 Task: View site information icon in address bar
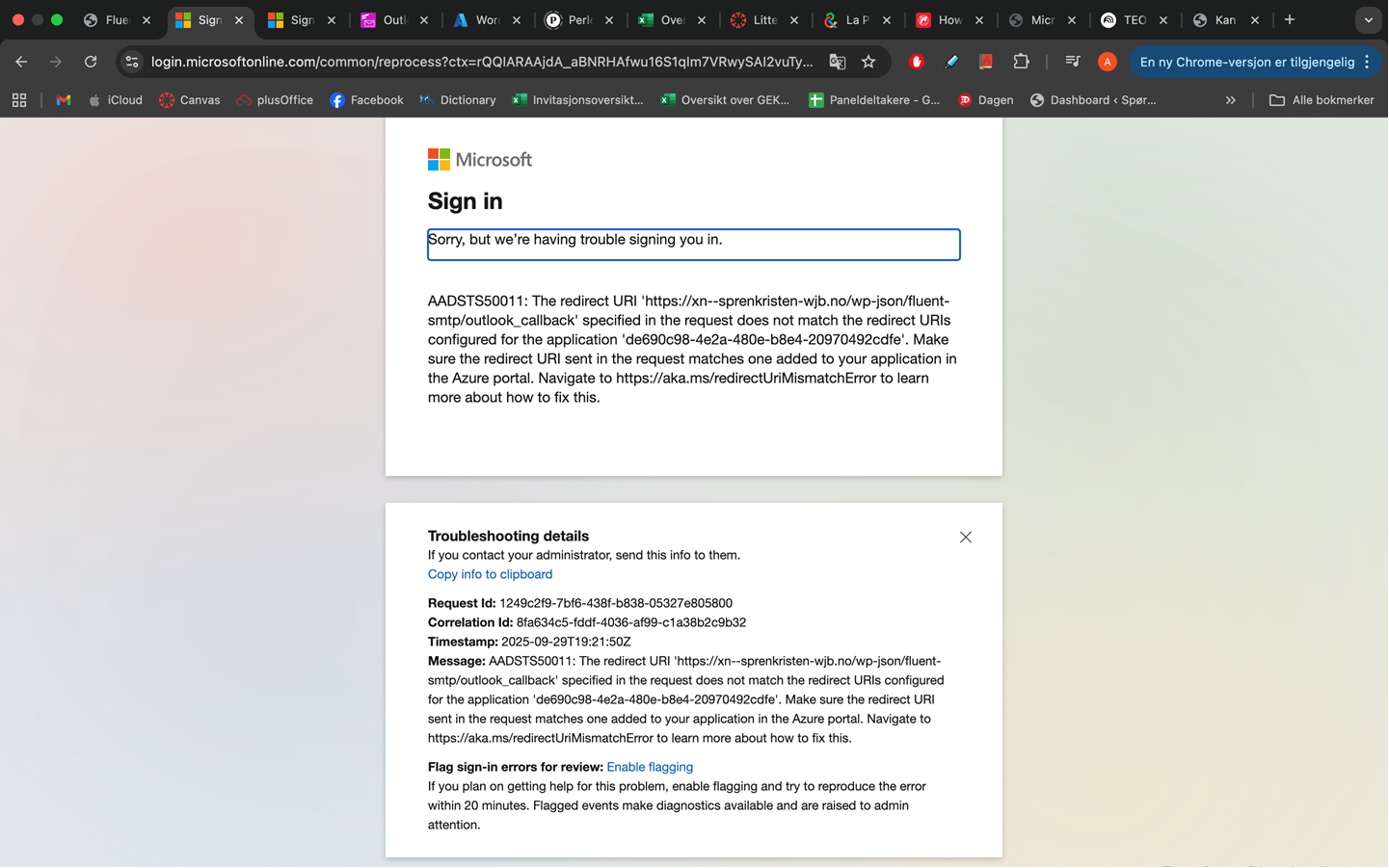point(132,62)
